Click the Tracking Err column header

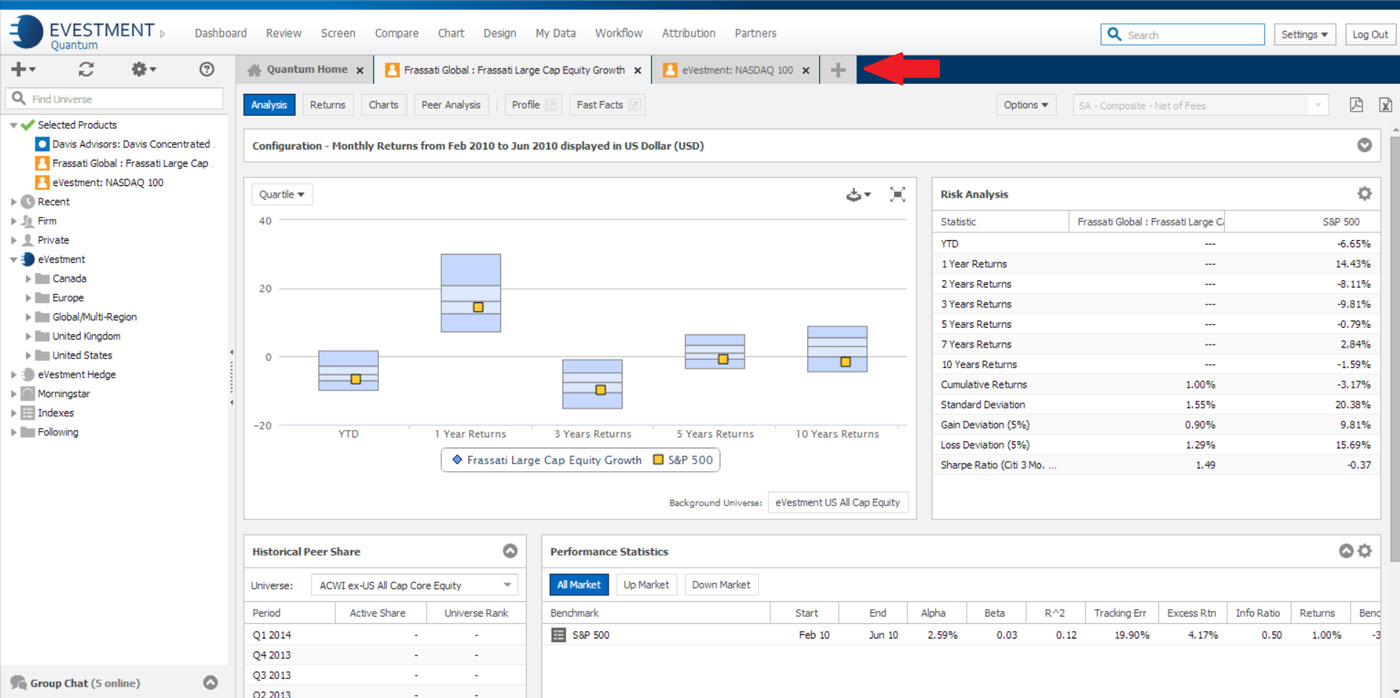(1122, 613)
